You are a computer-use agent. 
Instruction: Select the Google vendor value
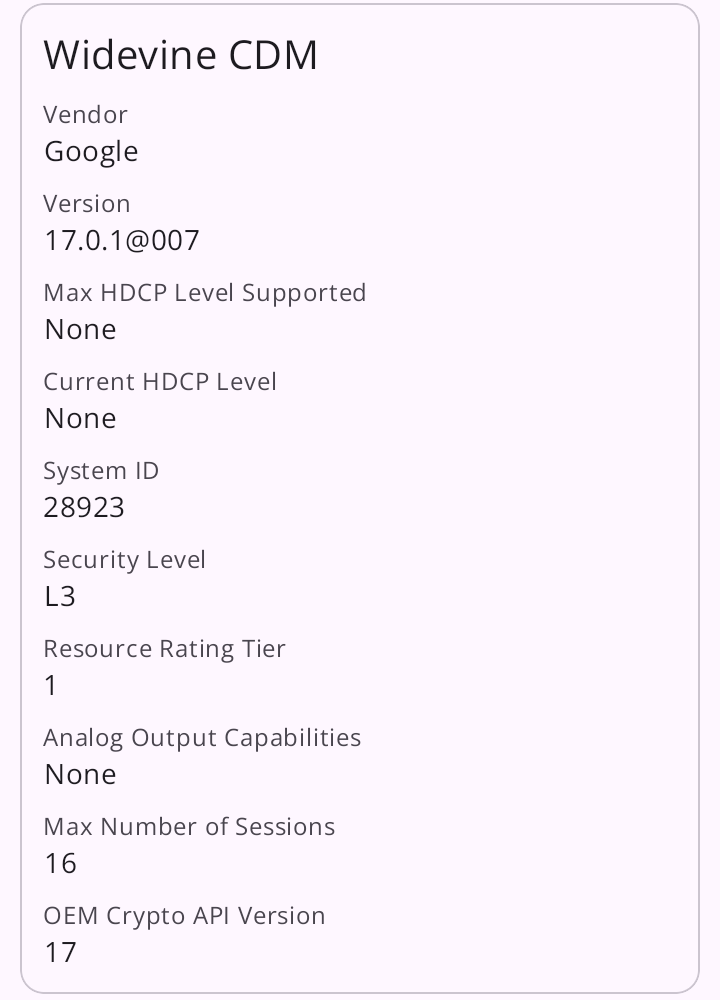[91, 151]
